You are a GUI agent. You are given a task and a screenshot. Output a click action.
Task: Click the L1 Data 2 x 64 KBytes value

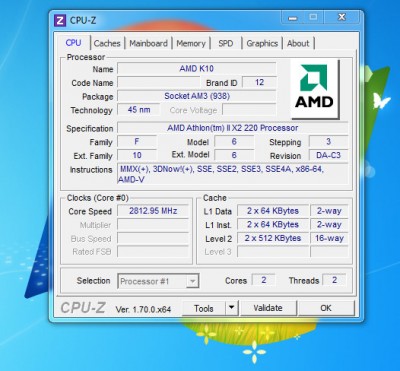pyautogui.click(x=273, y=211)
